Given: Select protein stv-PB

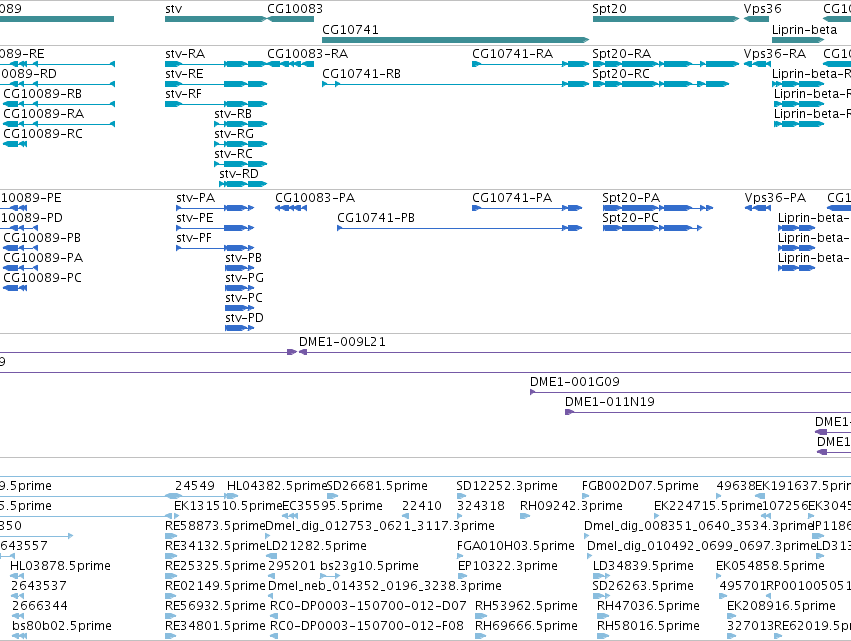Looking at the screenshot, I should point(239,268).
